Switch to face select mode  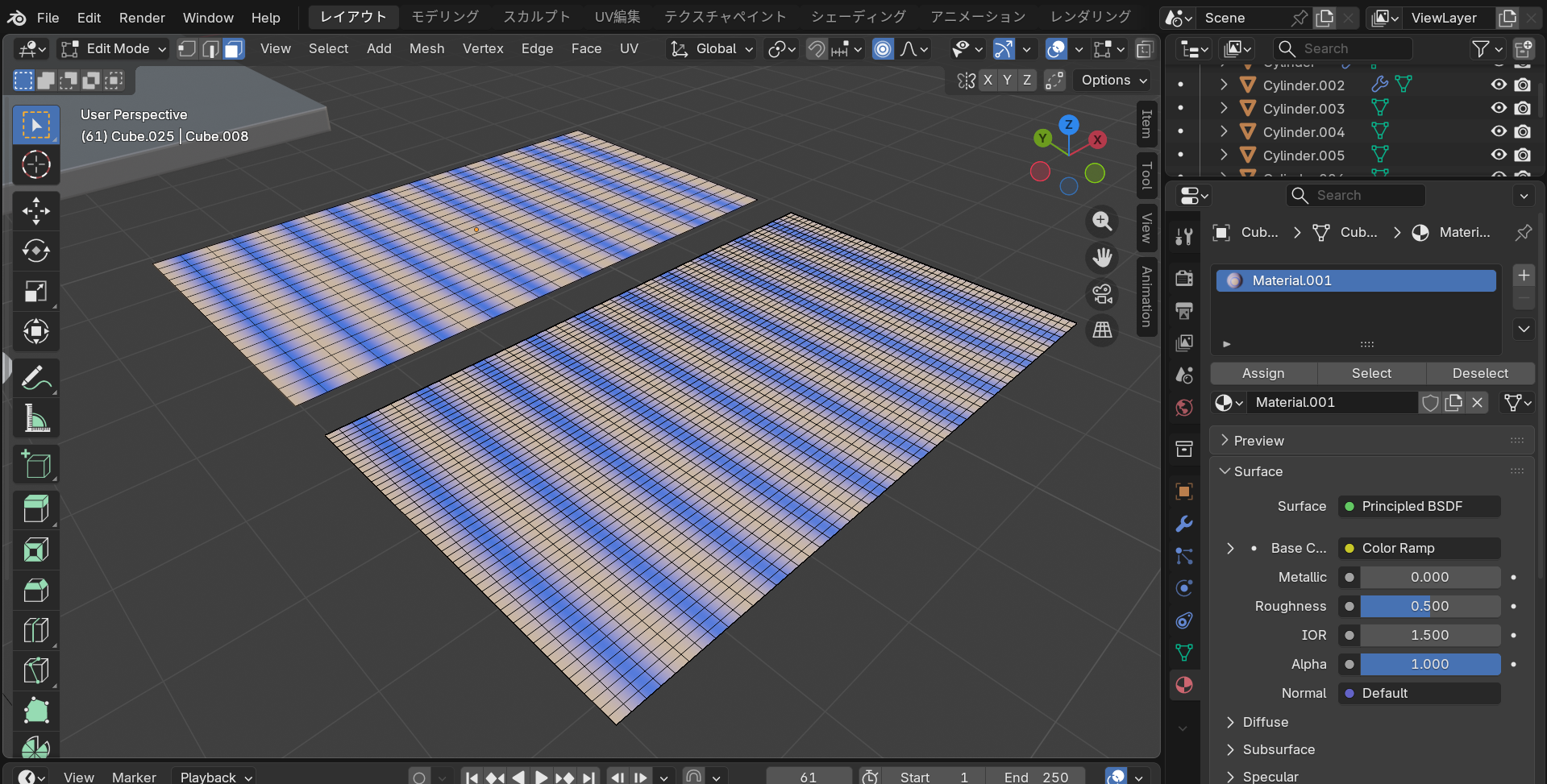tap(234, 49)
